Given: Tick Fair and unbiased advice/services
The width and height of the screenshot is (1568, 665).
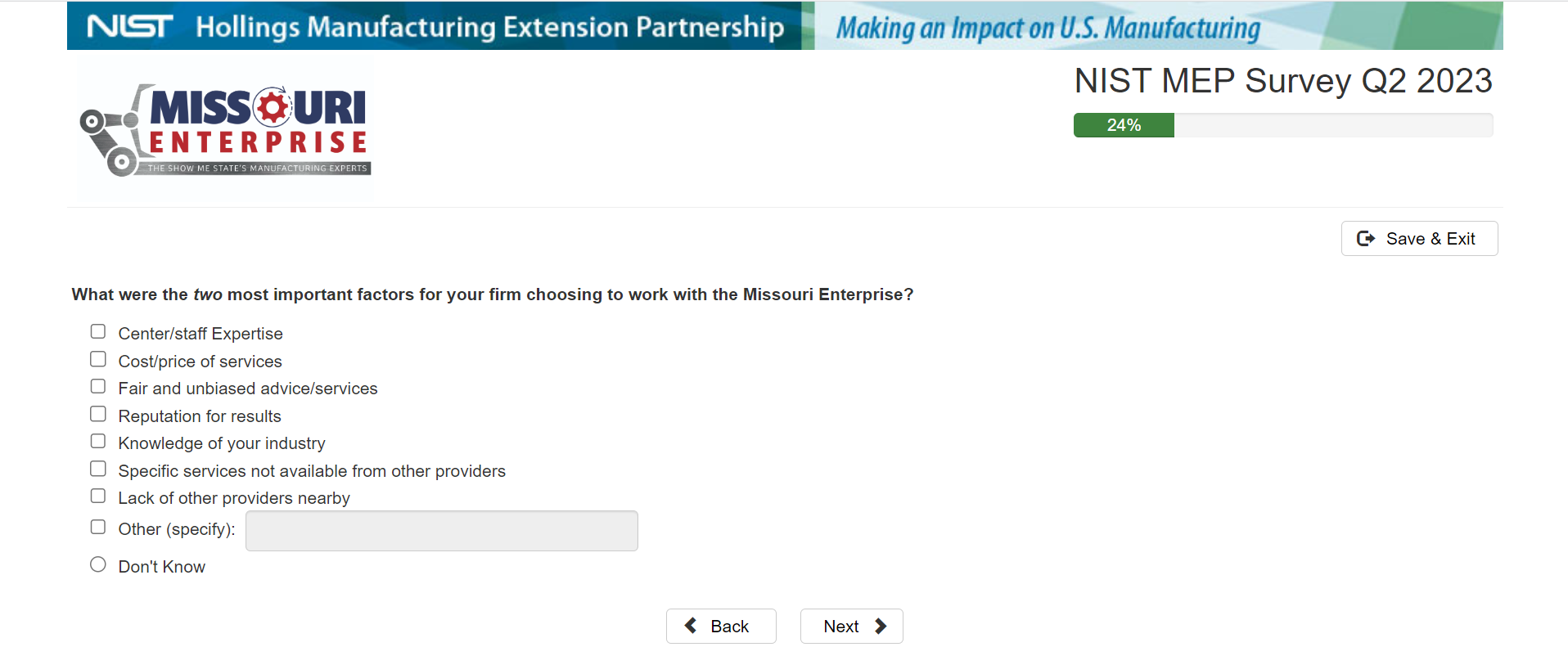Looking at the screenshot, I should [x=98, y=387].
